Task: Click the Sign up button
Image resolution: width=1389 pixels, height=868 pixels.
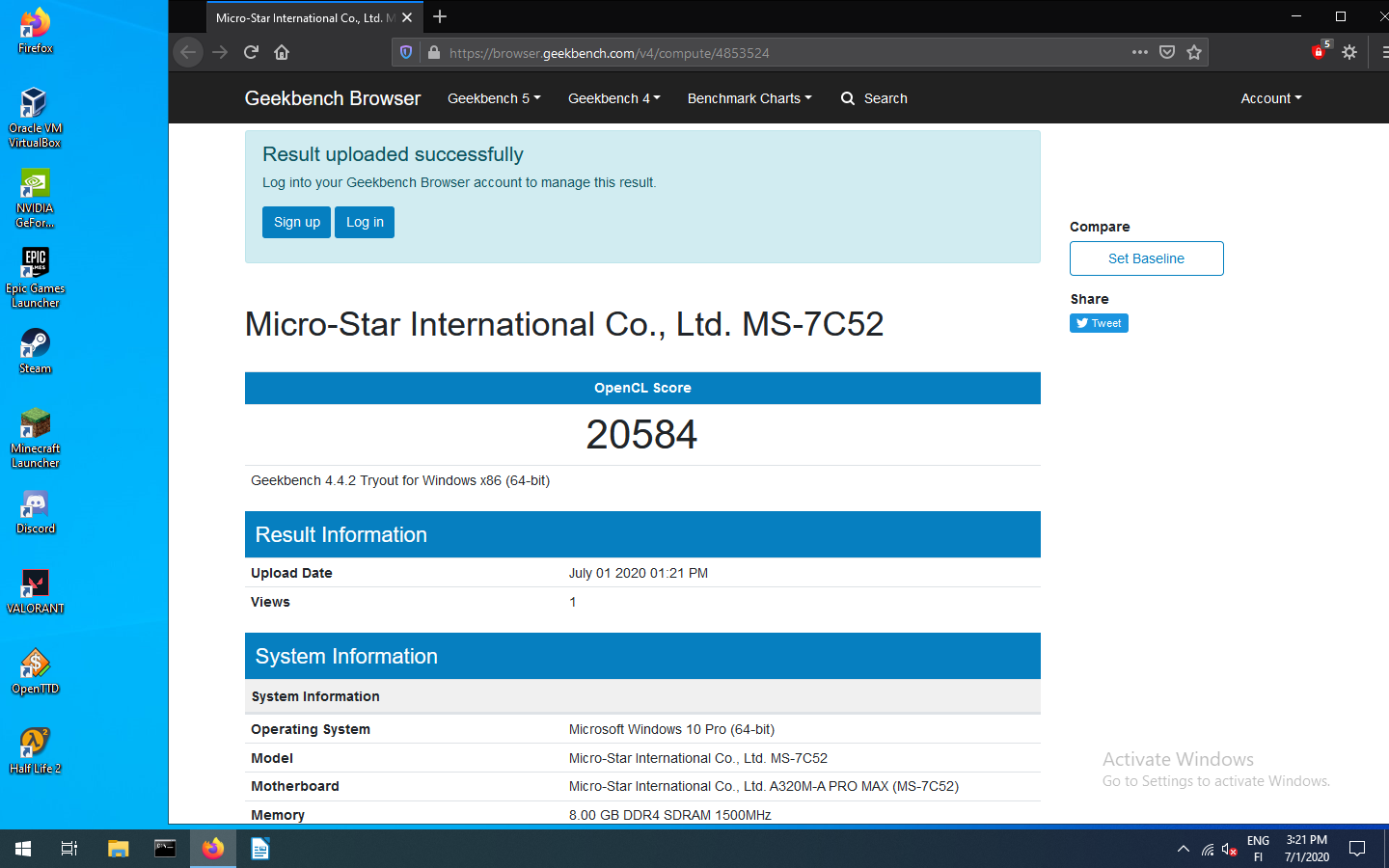Action: pyautogui.click(x=296, y=222)
